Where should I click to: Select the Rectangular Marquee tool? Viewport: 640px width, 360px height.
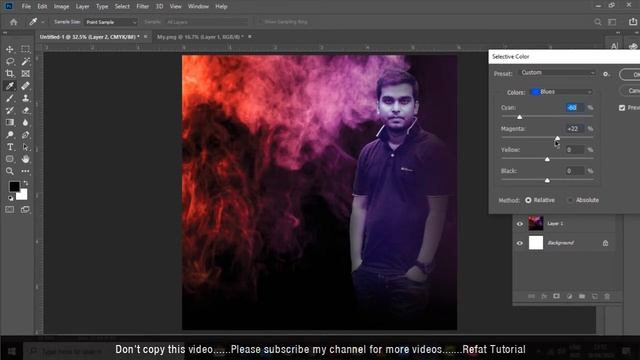[x=25, y=49]
